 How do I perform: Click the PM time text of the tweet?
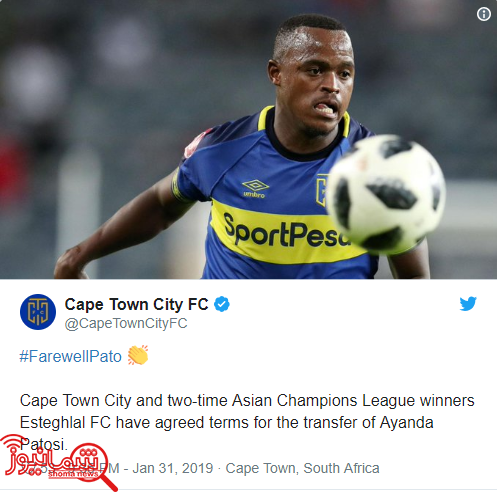coord(107,468)
